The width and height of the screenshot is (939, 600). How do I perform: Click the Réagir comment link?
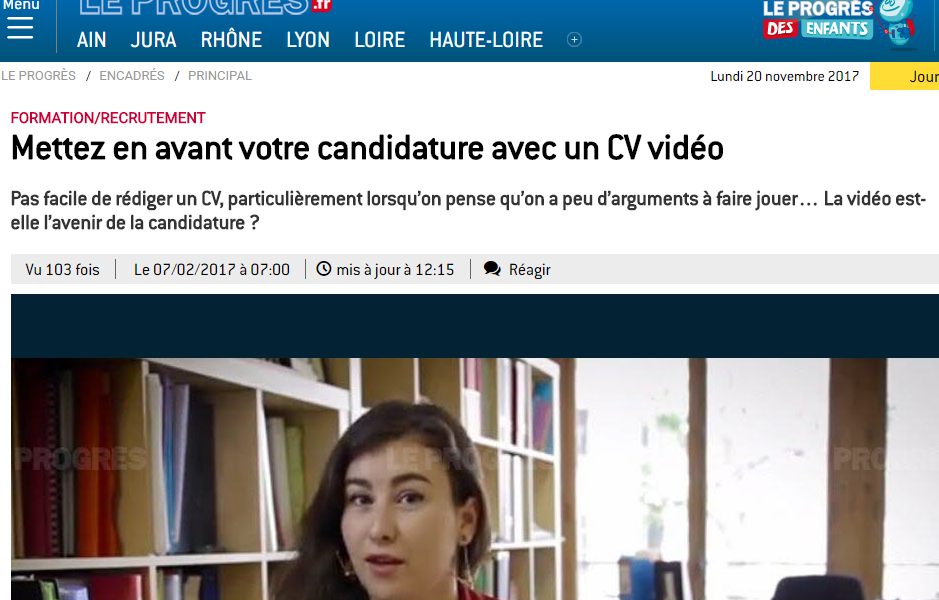529,270
